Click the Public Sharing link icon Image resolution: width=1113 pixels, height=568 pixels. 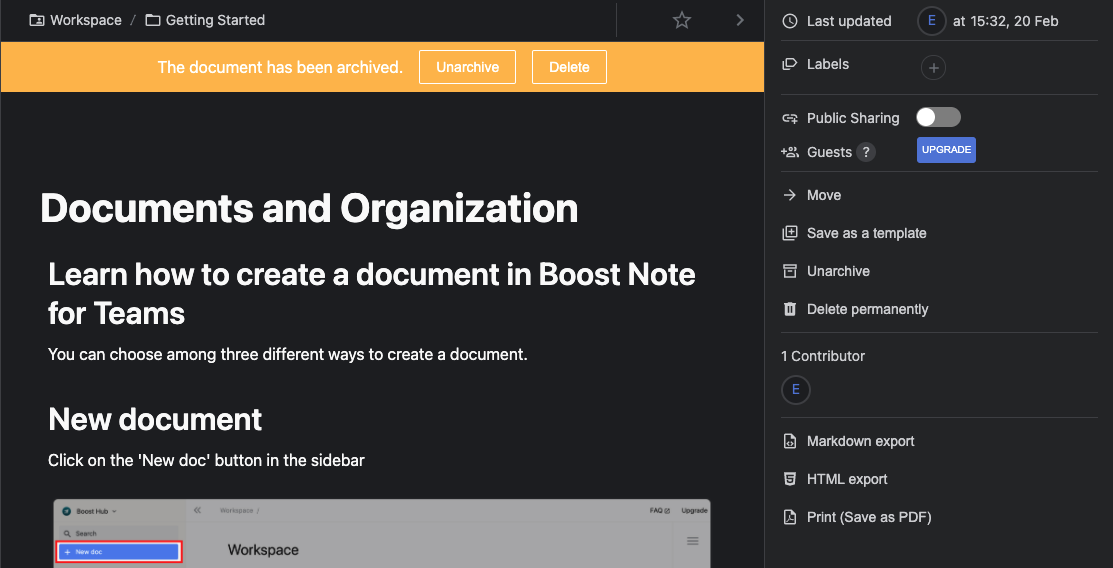click(x=789, y=118)
